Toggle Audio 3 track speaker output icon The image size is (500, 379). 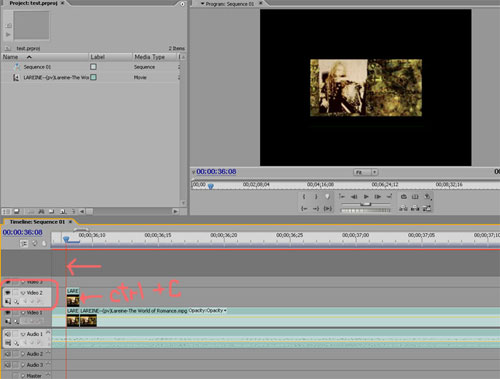pos(8,365)
